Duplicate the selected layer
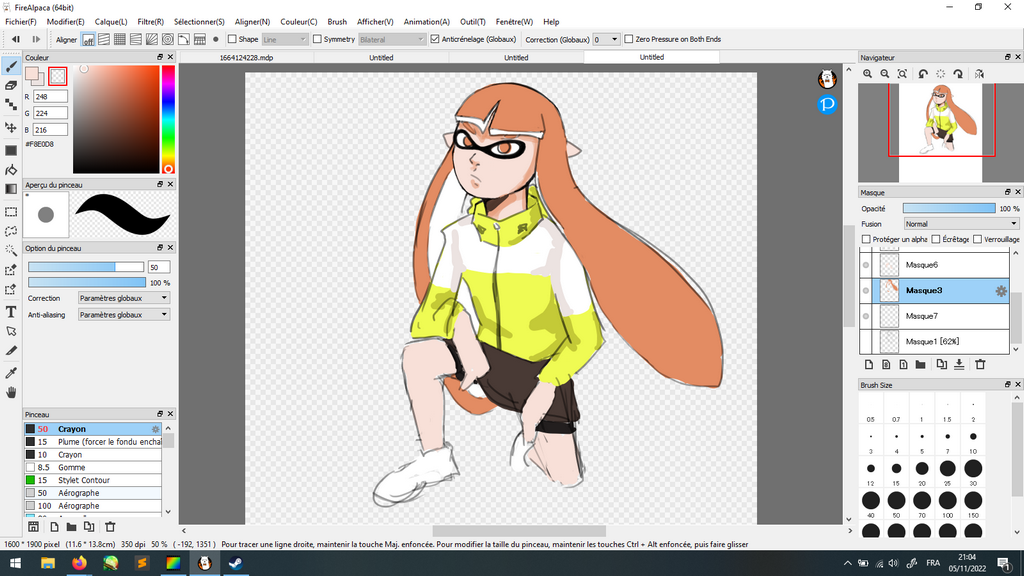Viewport: 1024px width, 576px height. (x=941, y=364)
